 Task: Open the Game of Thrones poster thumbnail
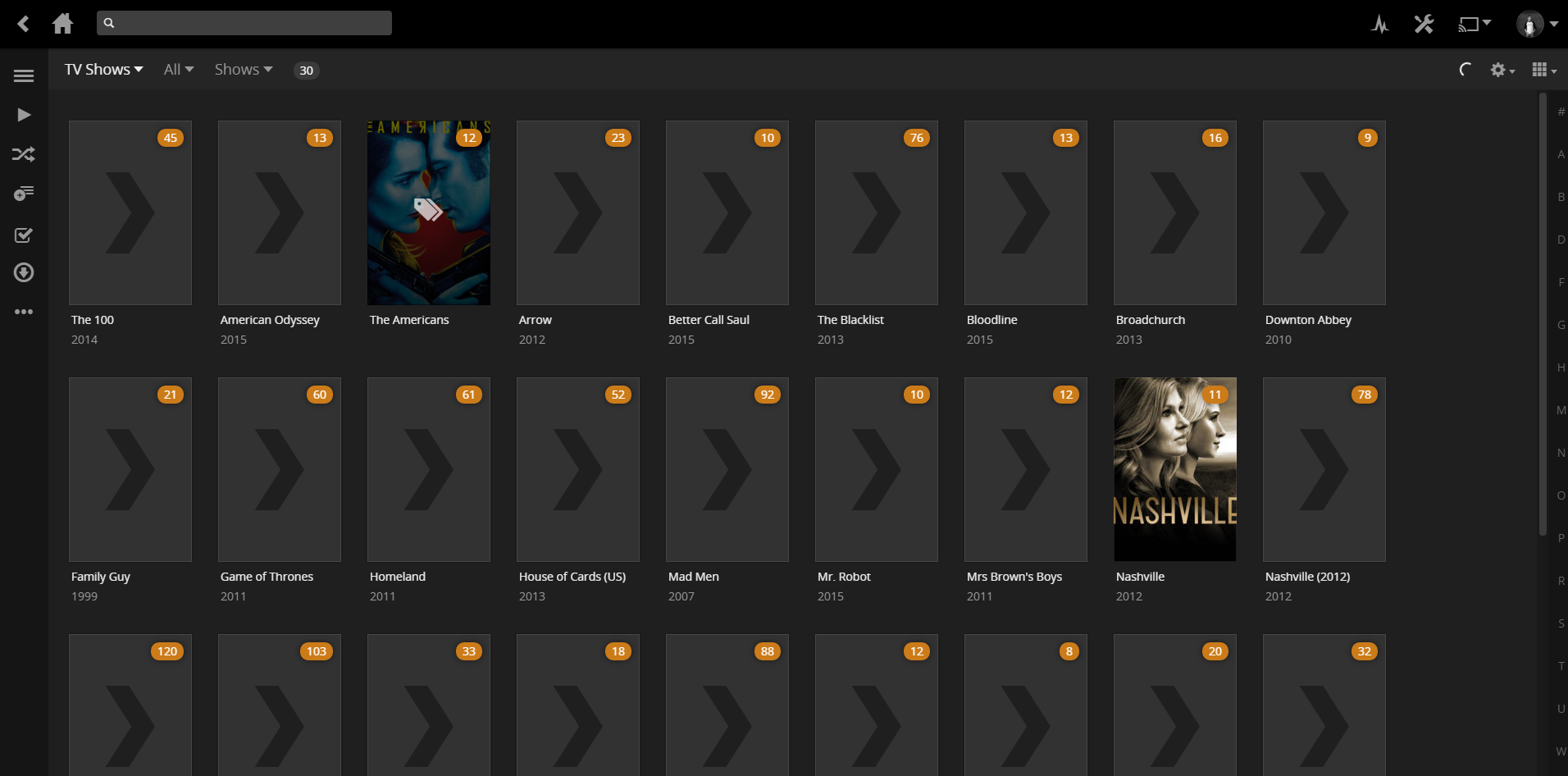coord(280,469)
